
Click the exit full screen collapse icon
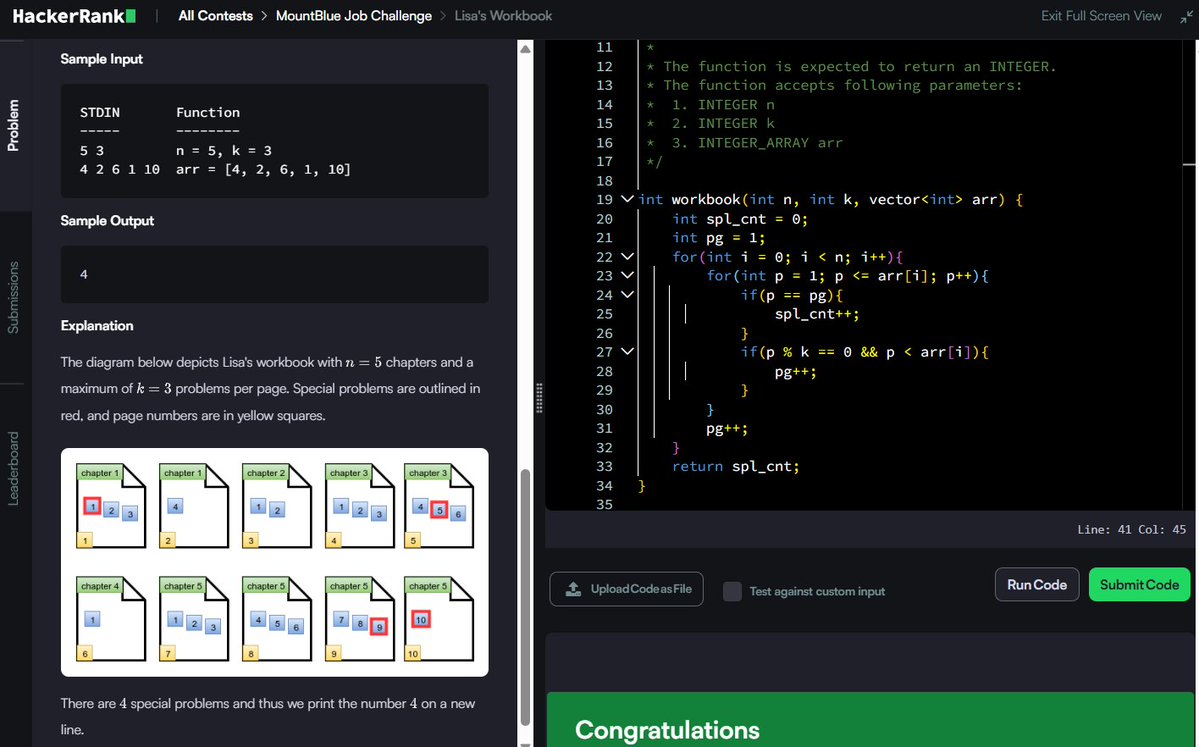click(x=1185, y=16)
